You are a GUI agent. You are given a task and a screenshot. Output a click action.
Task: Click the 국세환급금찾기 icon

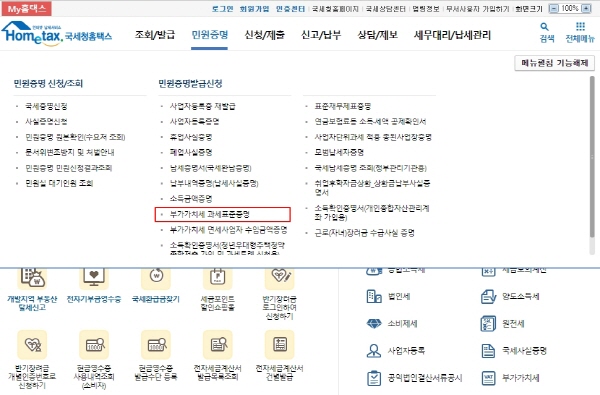click(156, 278)
